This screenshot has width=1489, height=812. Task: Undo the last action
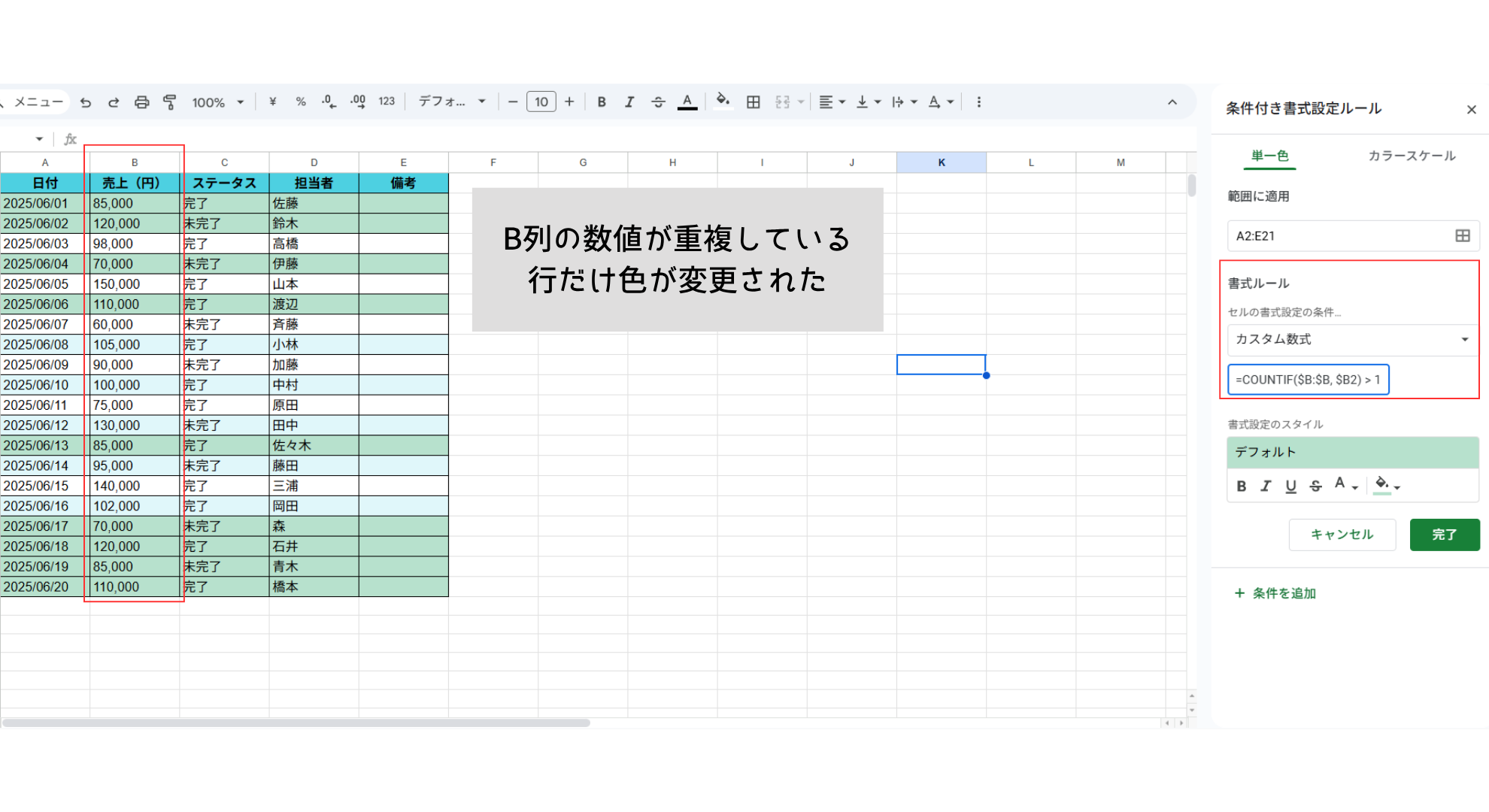coord(86,102)
